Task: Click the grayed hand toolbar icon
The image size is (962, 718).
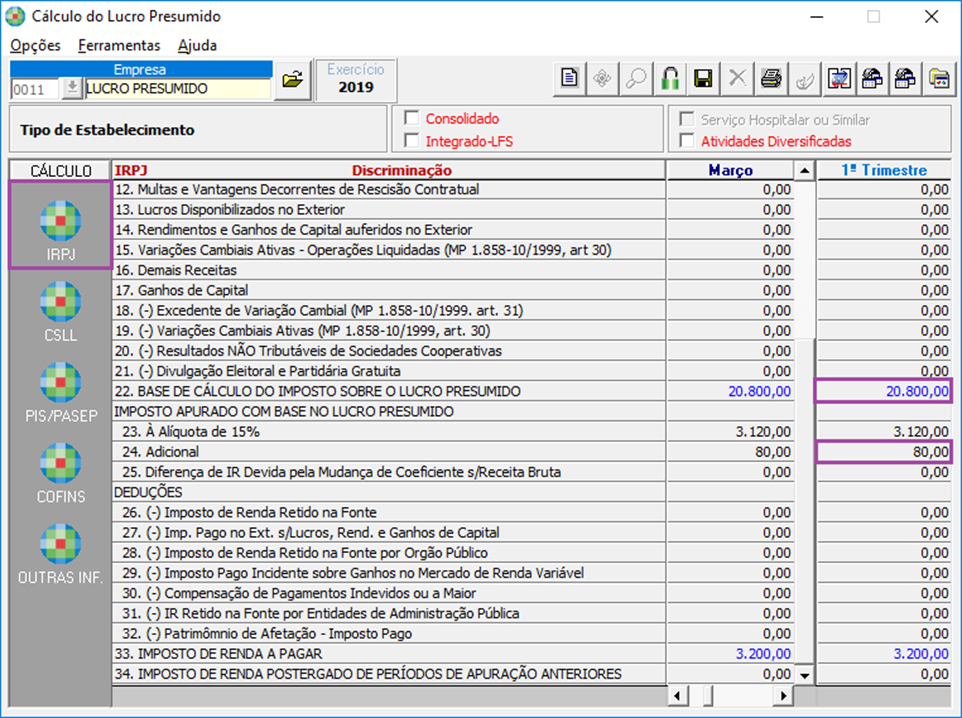Action: [804, 79]
